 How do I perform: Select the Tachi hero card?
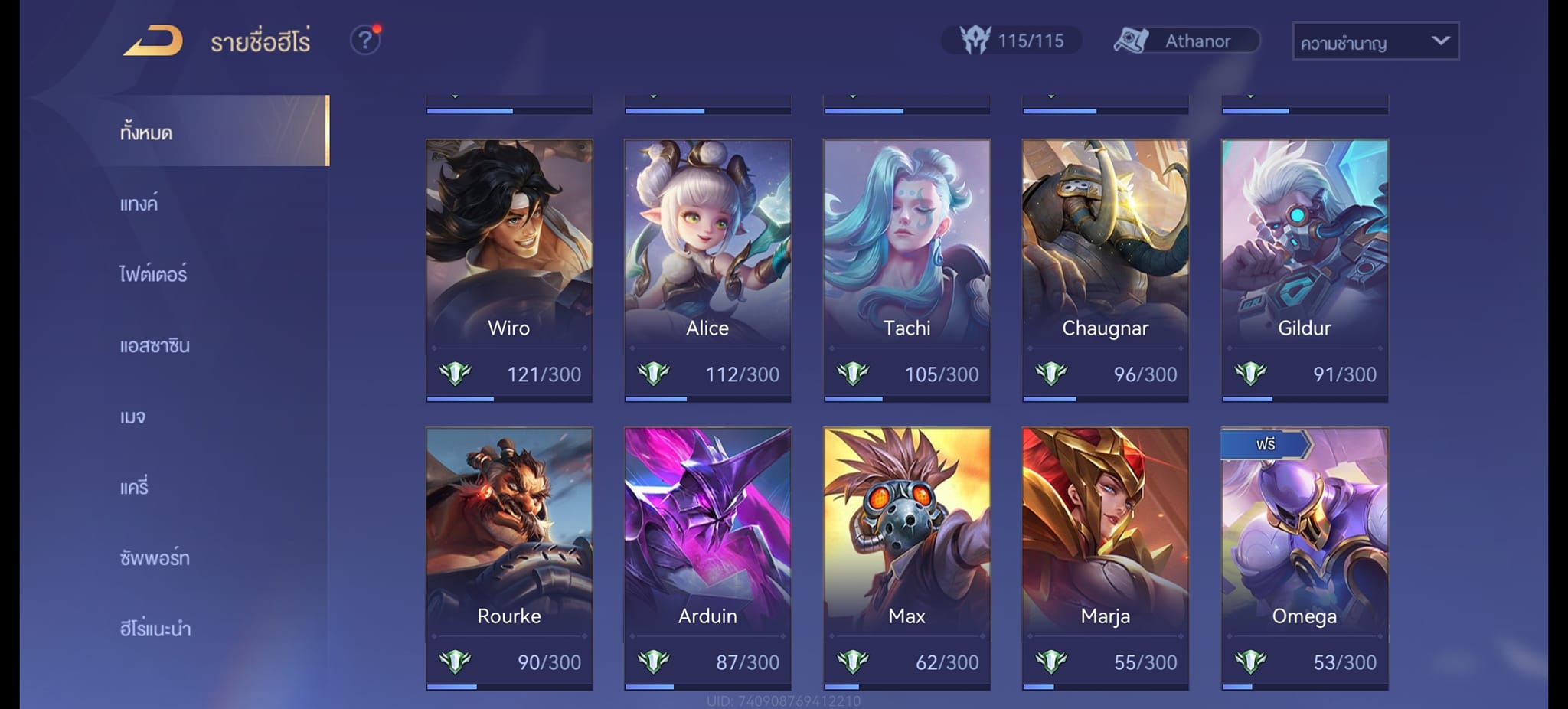[906, 270]
